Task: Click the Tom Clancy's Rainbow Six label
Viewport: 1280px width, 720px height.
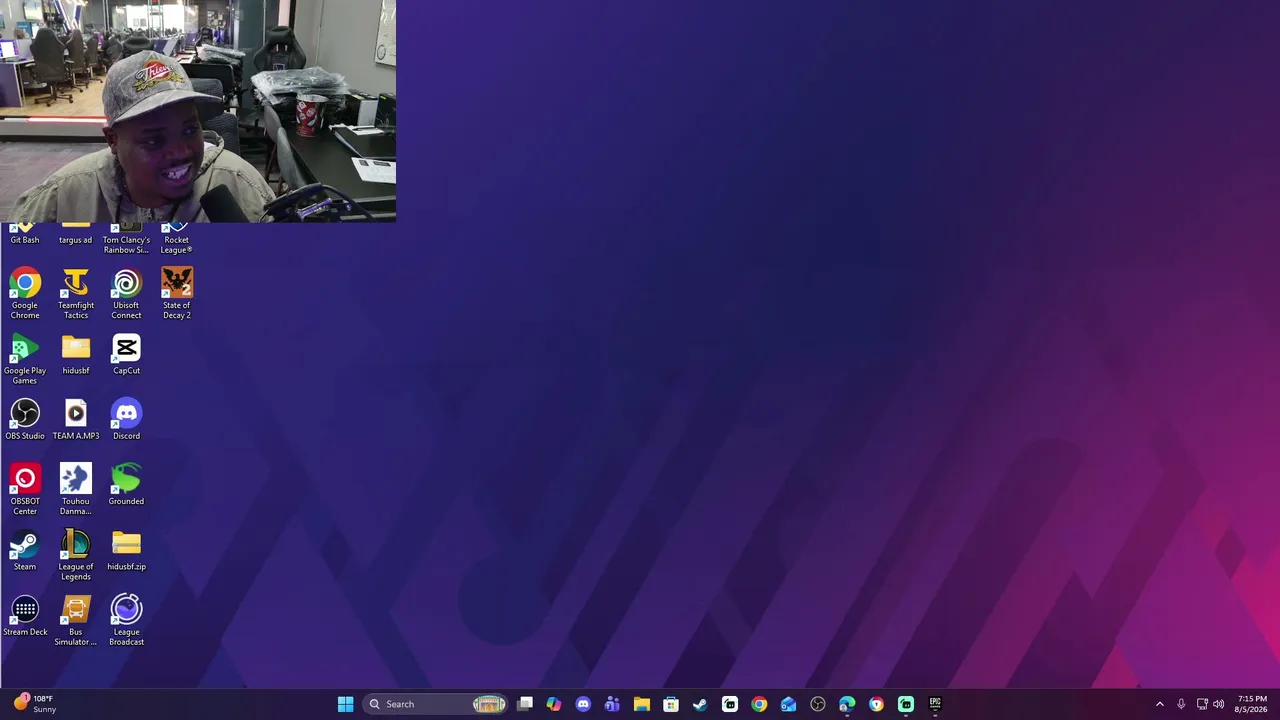Action: (126, 245)
